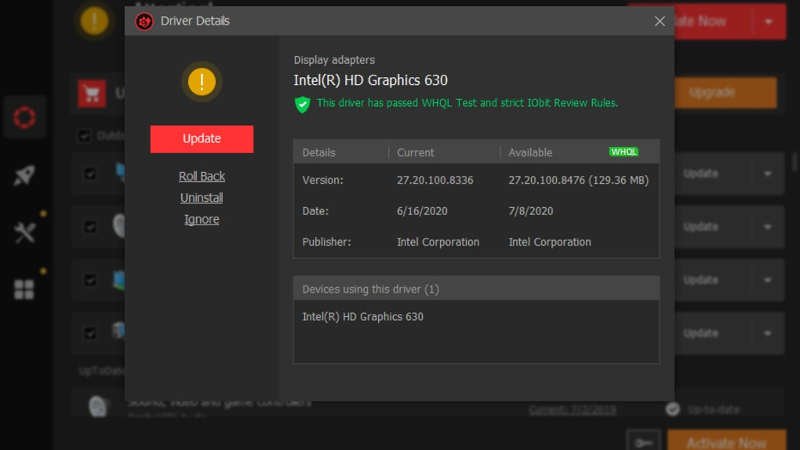
Task: Click the Available column header
Action: [x=530, y=153]
